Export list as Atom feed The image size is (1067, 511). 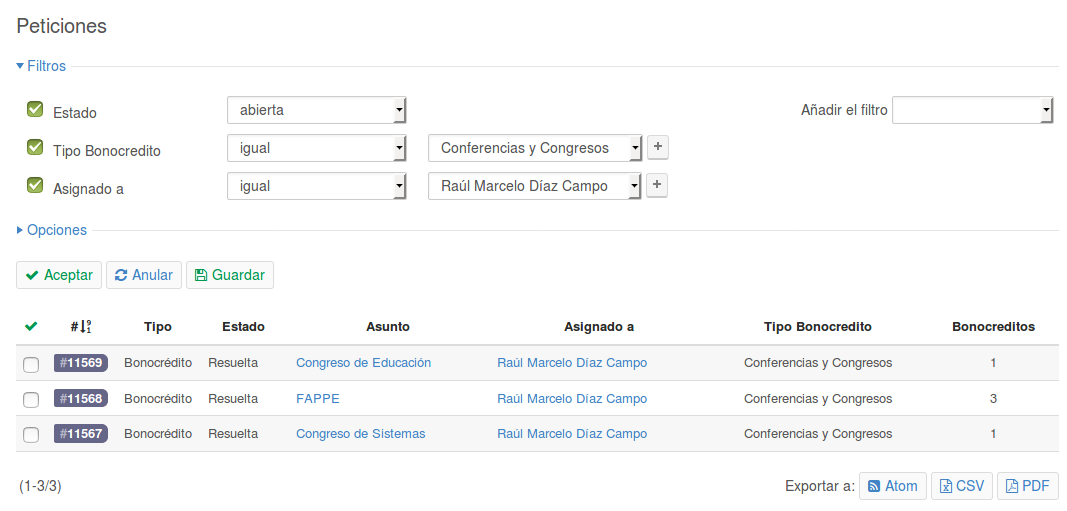893,486
